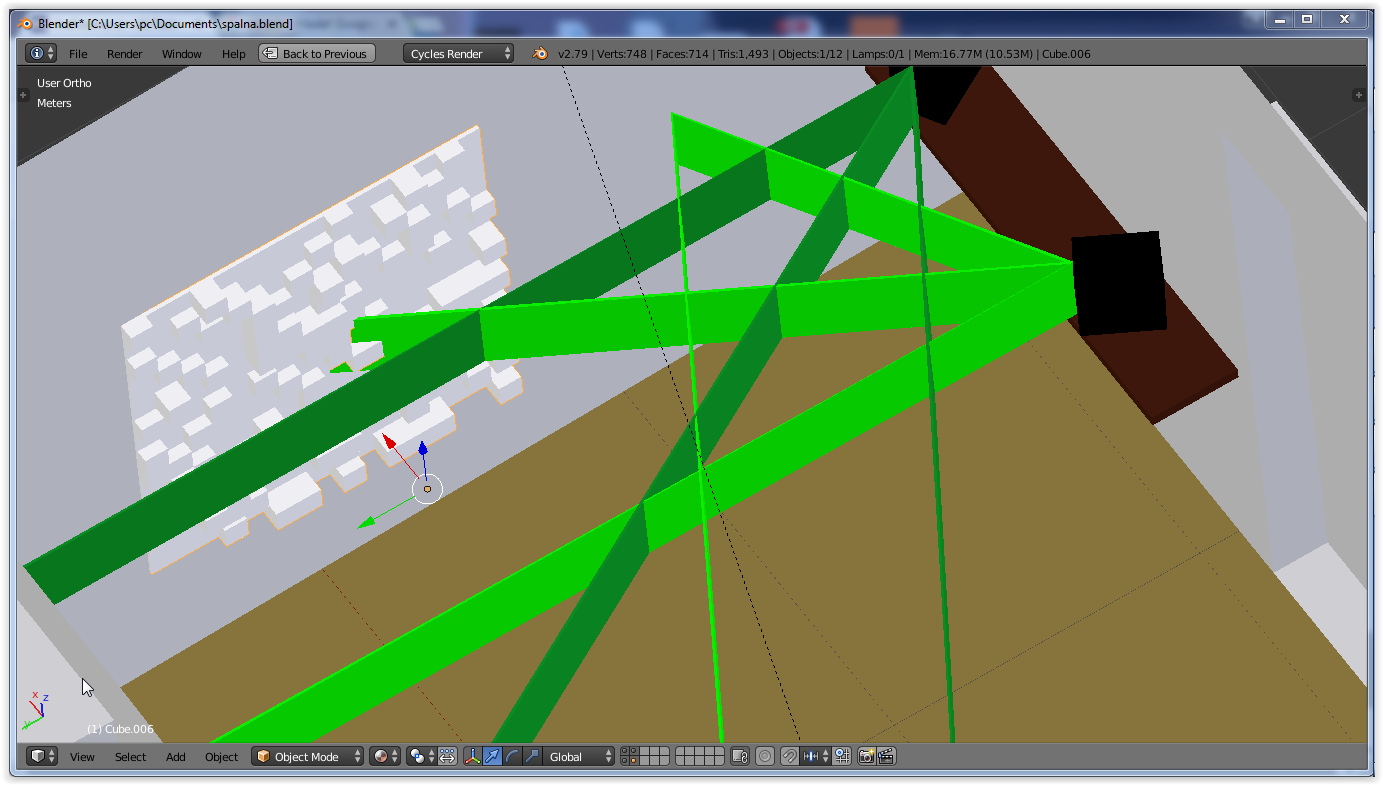Viewport: 1383px width, 785px height.
Task: Toggle proportional editing circle button
Action: coord(765,757)
